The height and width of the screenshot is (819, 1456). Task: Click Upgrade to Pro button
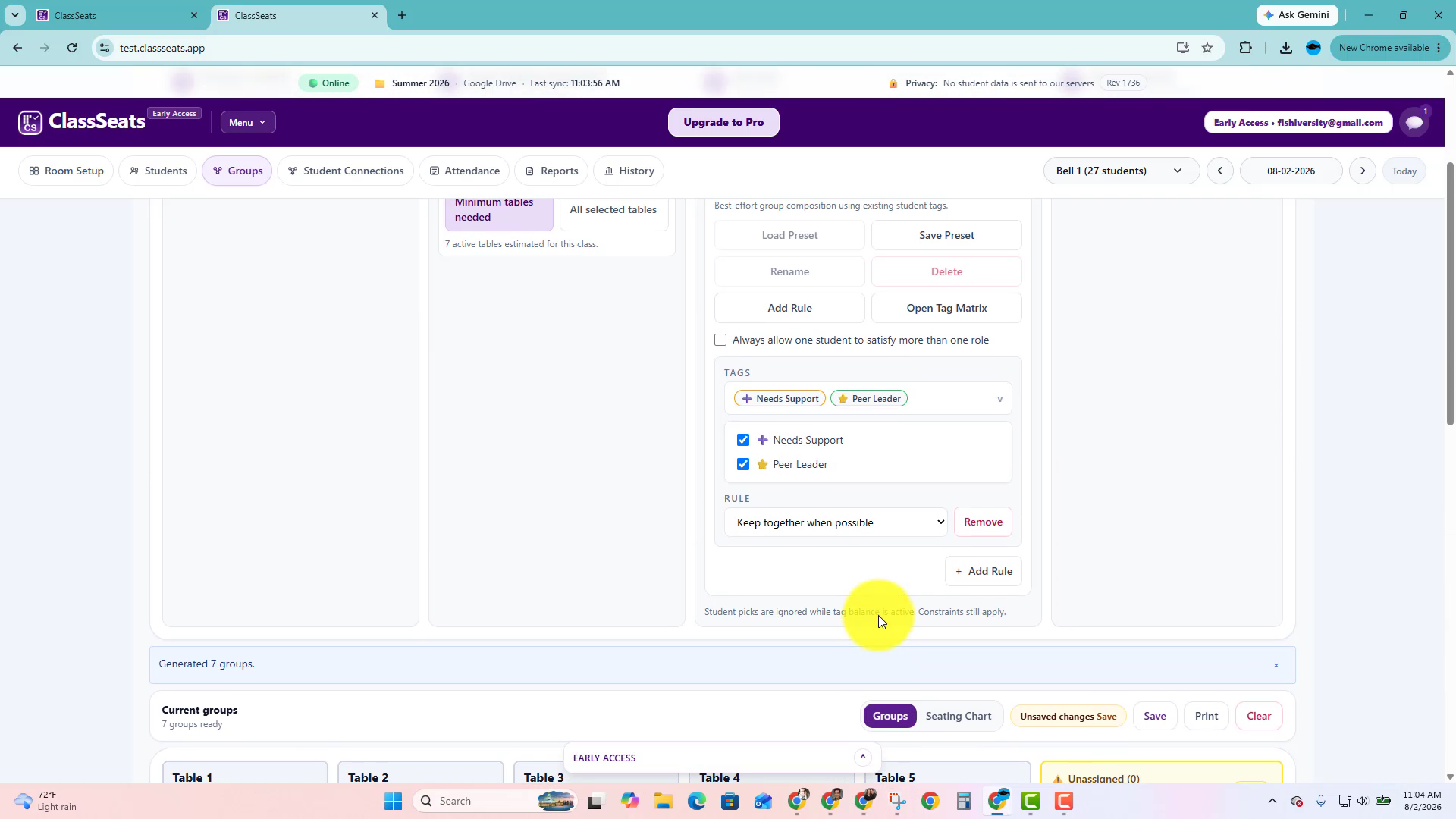tap(723, 122)
